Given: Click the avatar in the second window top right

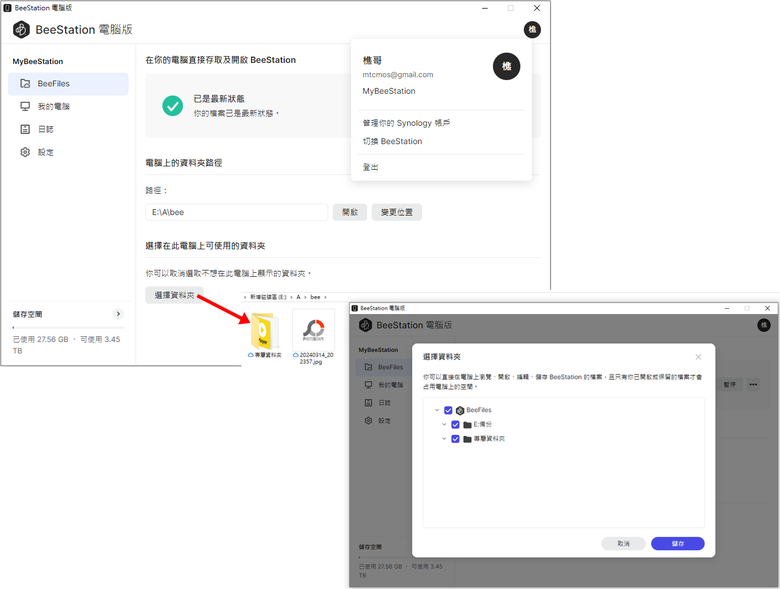Looking at the screenshot, I should click(764, 325).
